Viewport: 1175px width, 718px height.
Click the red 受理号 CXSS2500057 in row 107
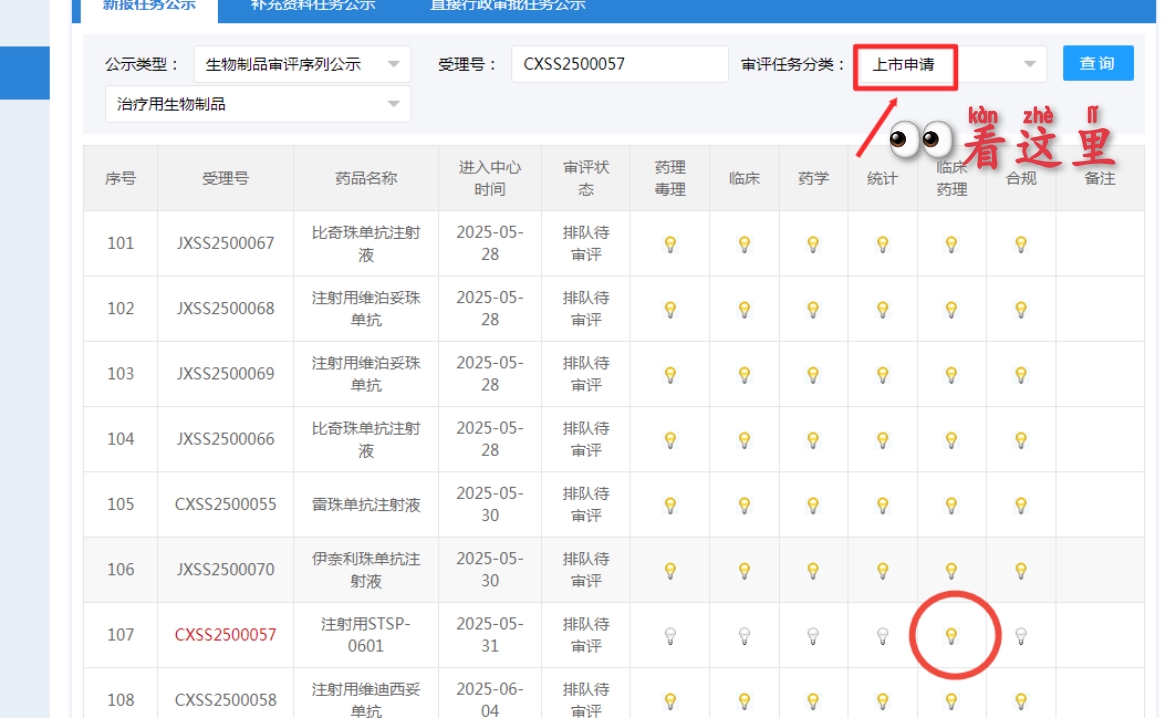pos(226,635)
